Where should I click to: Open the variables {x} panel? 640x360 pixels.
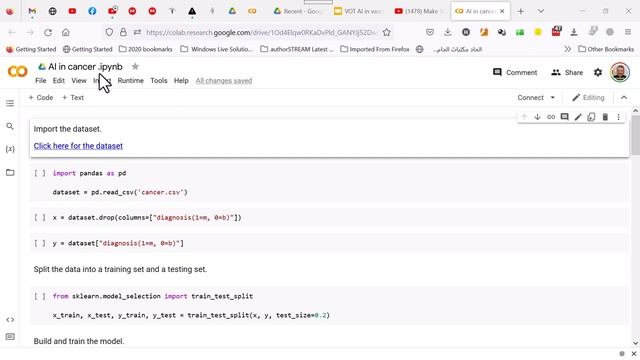[10, 149]
